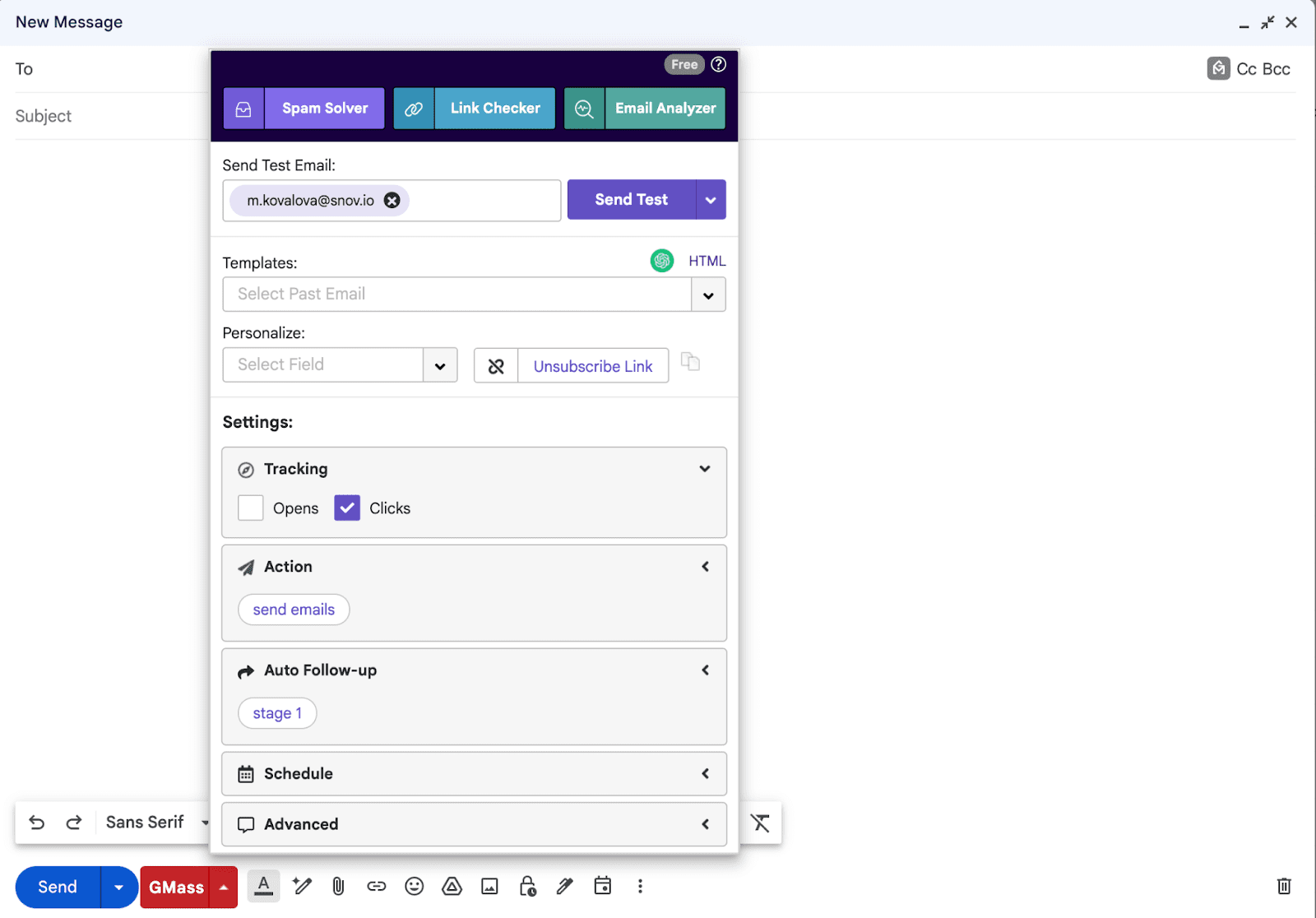Screen dimensions: 1316x918
Task: Click the attach files paperclip icon
Action: 338,886
